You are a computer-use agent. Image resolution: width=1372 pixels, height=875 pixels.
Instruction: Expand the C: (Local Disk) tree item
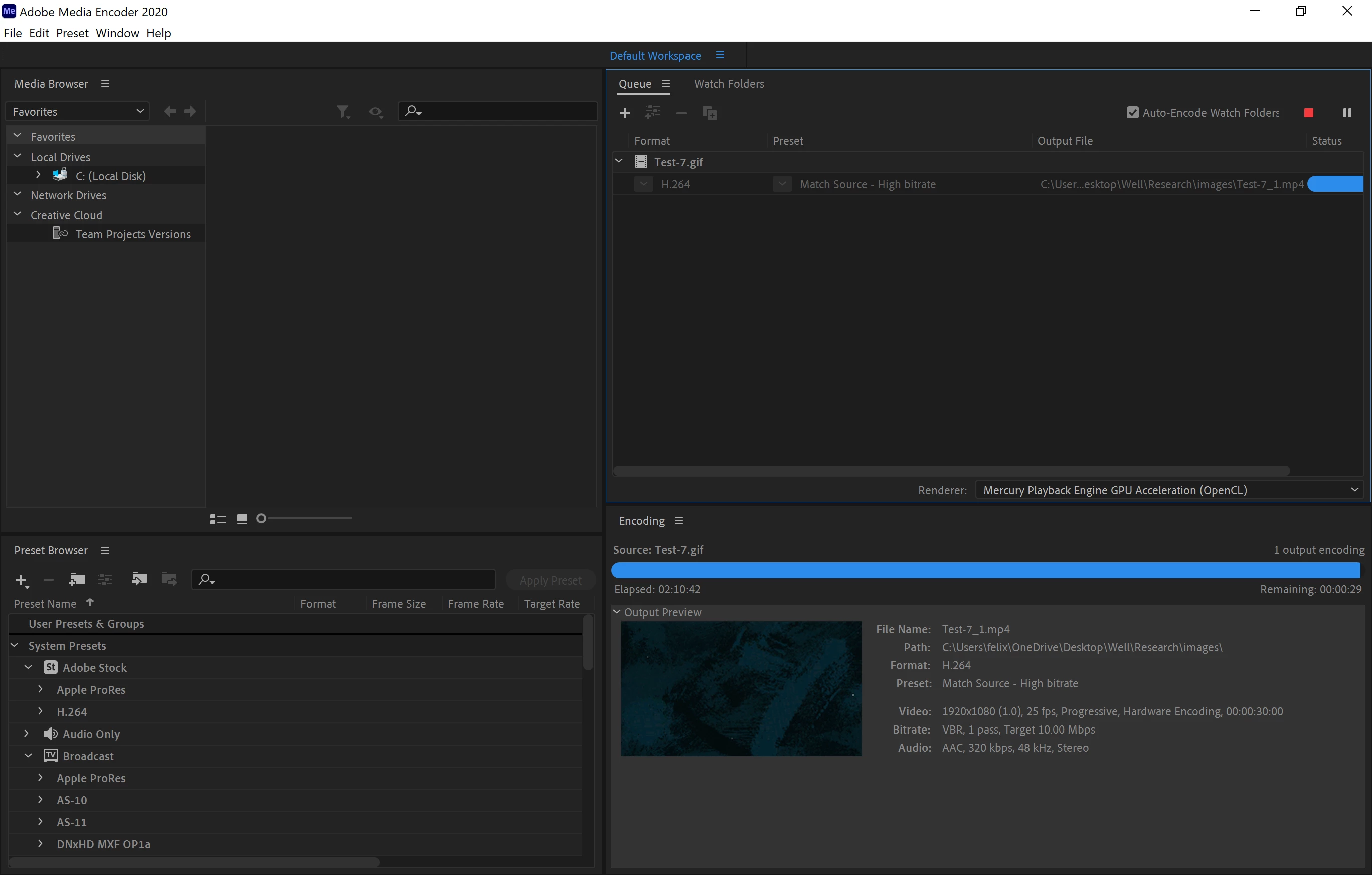pyautogui.click(x=38, y=175)
